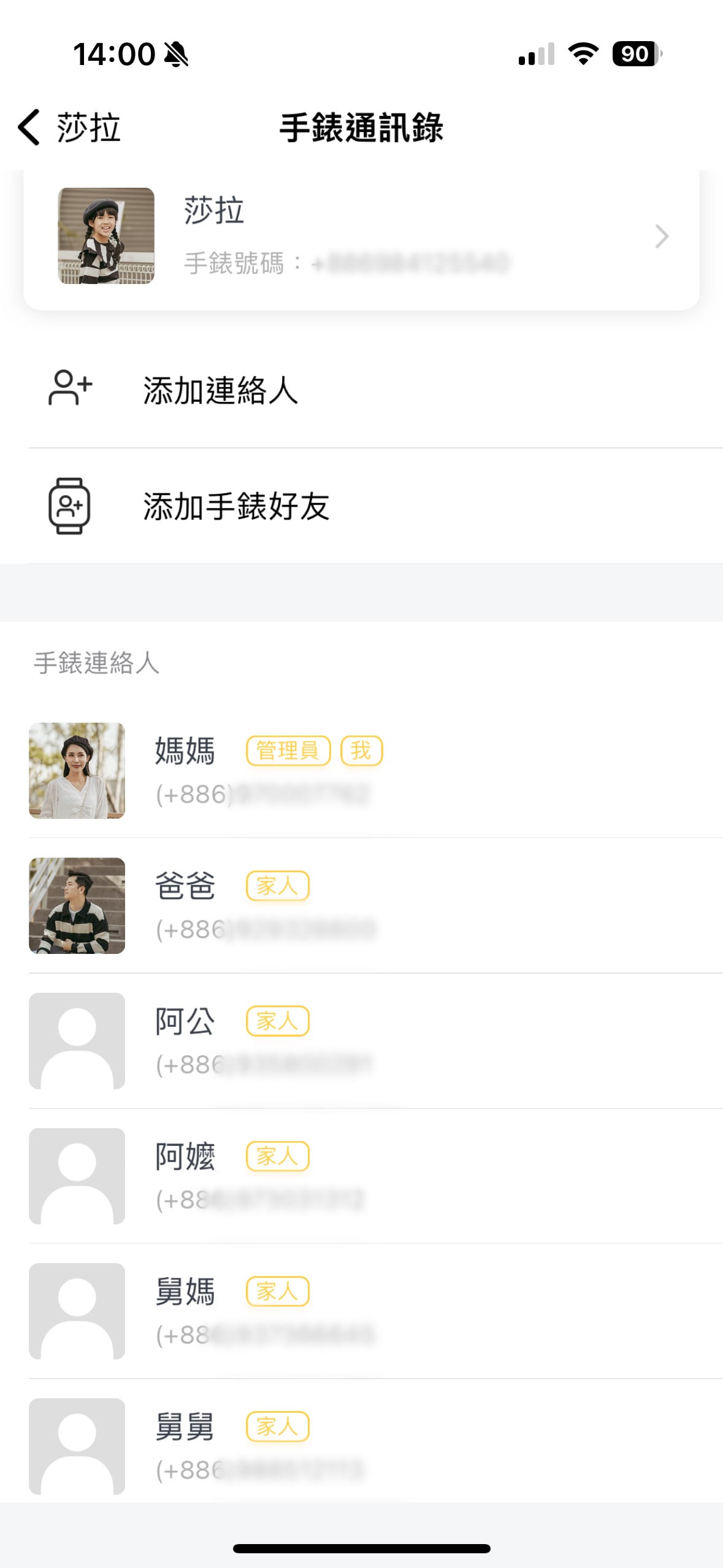723x1568 pixels.
Task: Tap 阿公's default avatar icon
Action: click(77, 1040)
